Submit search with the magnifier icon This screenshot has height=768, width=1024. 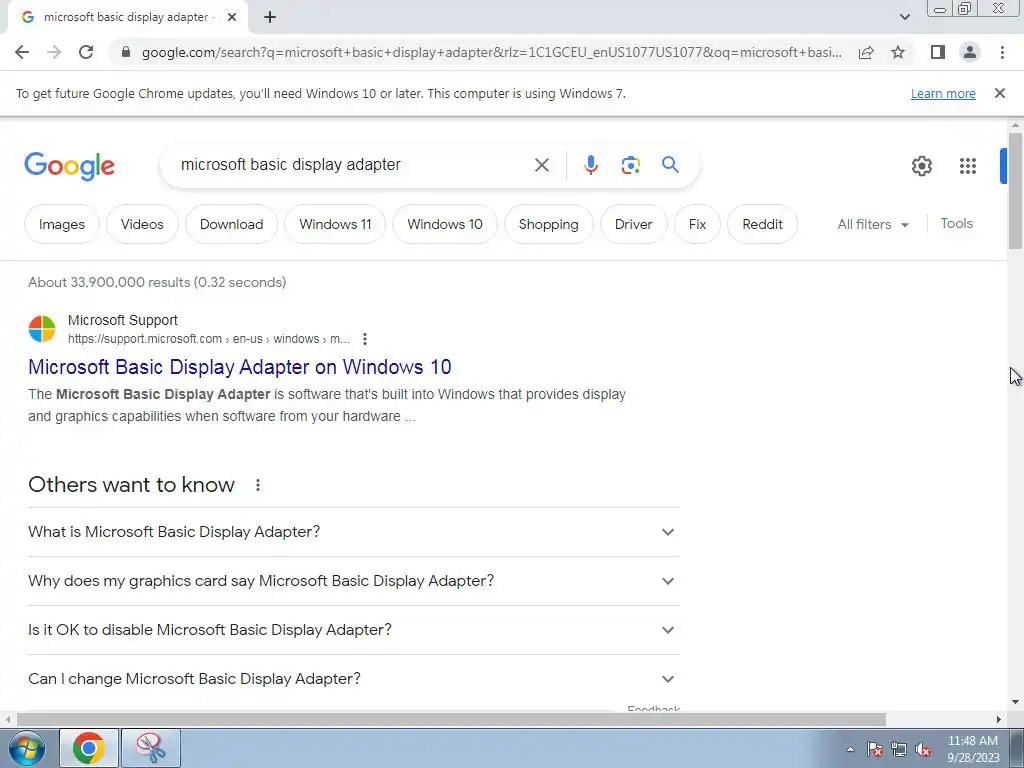point(670,165)
